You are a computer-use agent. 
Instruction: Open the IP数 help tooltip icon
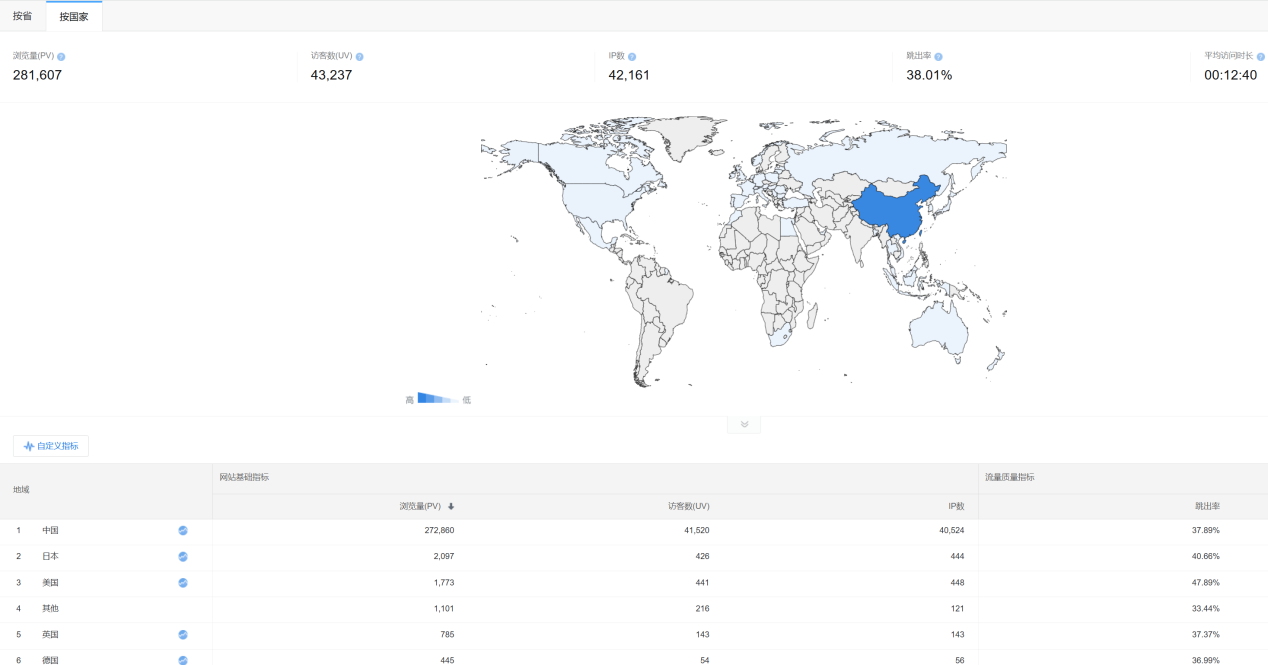(632, 57)
